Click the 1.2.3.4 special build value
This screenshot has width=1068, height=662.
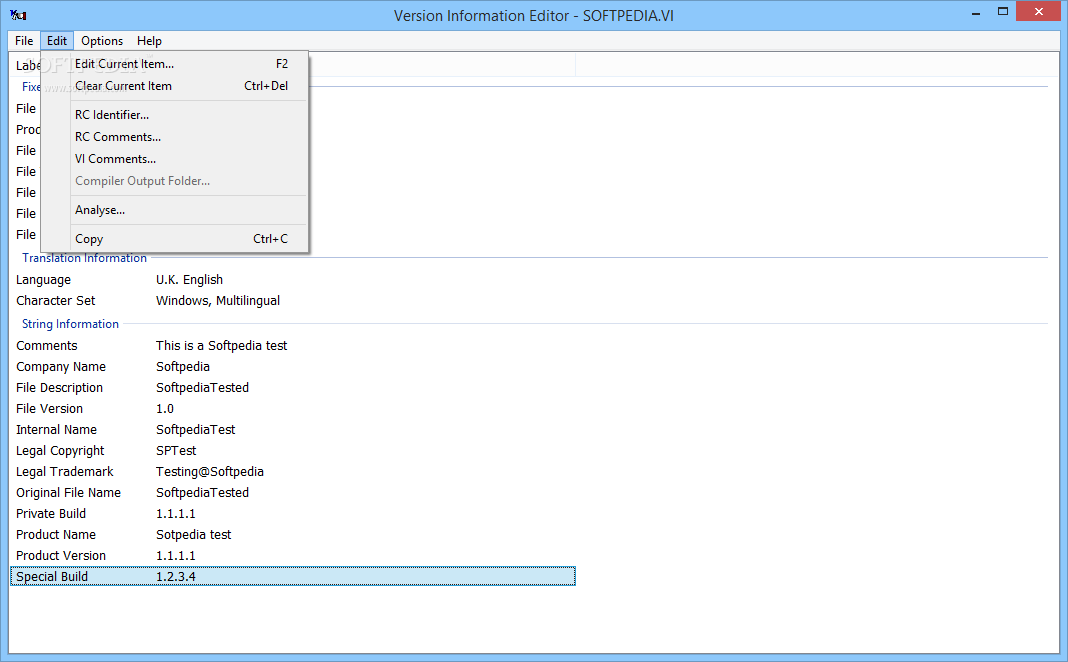176,577
